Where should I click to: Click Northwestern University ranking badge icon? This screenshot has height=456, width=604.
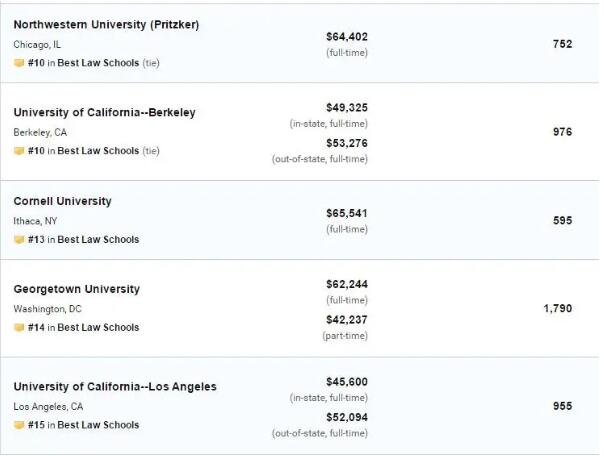[x=19, y=63]
